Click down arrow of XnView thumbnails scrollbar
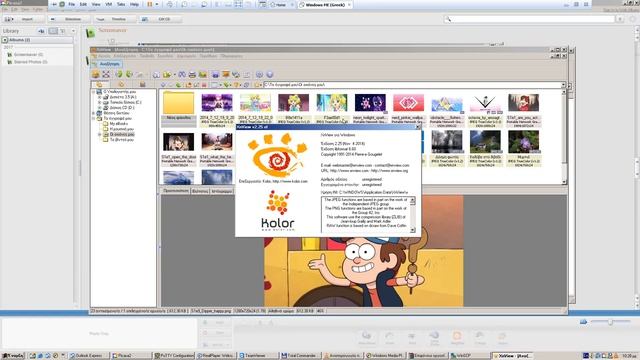This screenshot has width=640, height=360. pos(564,182)
